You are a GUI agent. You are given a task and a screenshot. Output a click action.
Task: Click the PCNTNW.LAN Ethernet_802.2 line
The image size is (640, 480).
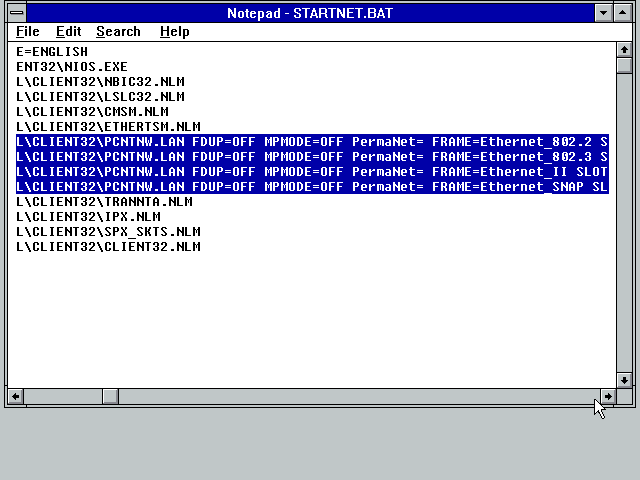tap(312, 142)
